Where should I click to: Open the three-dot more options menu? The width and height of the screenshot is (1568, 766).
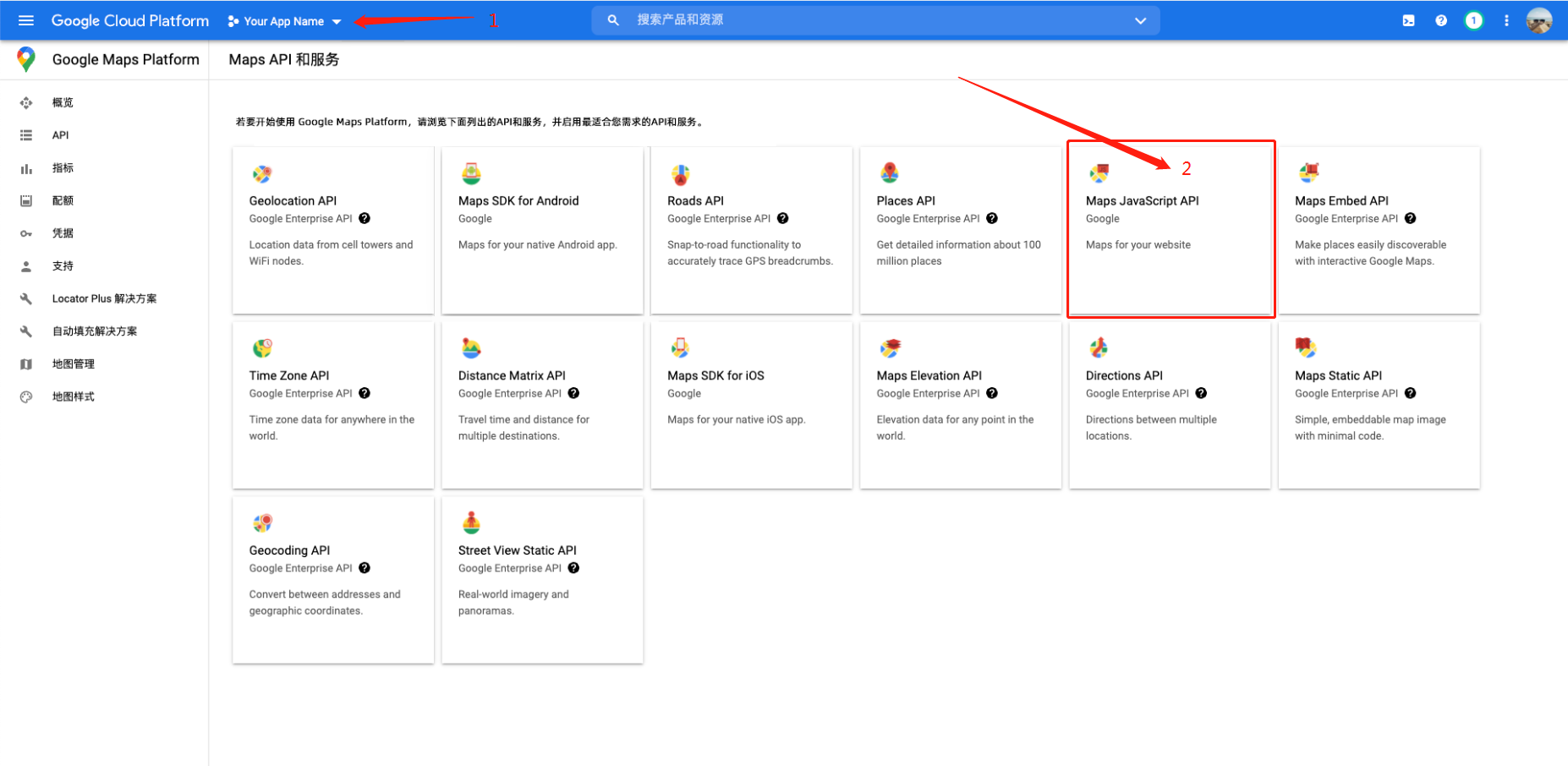pos(1506,20)
